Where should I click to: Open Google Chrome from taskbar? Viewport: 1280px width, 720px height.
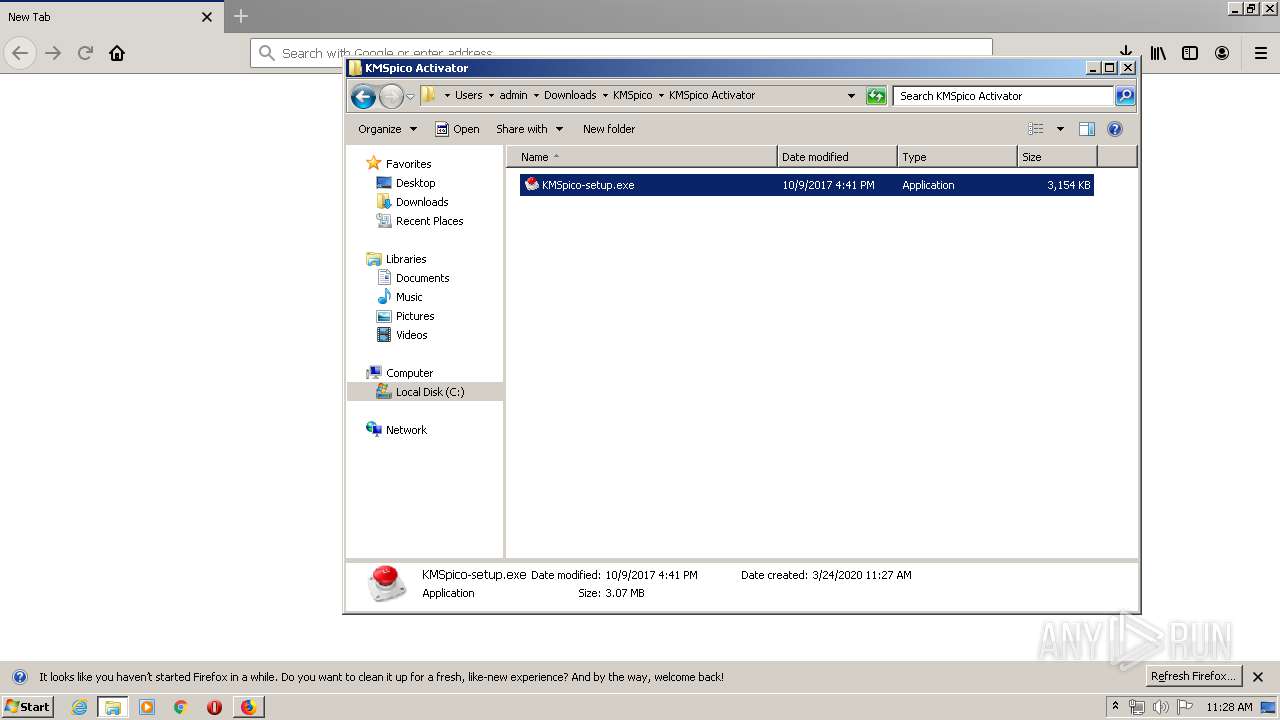point(181,707)
